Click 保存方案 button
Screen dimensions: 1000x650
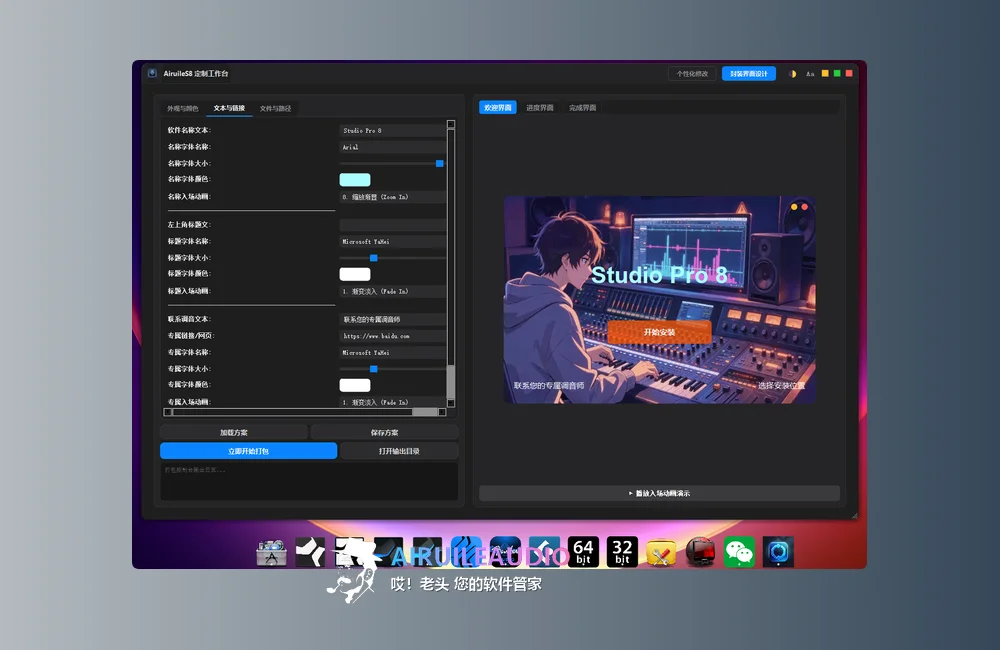click(x=385, y=432)
